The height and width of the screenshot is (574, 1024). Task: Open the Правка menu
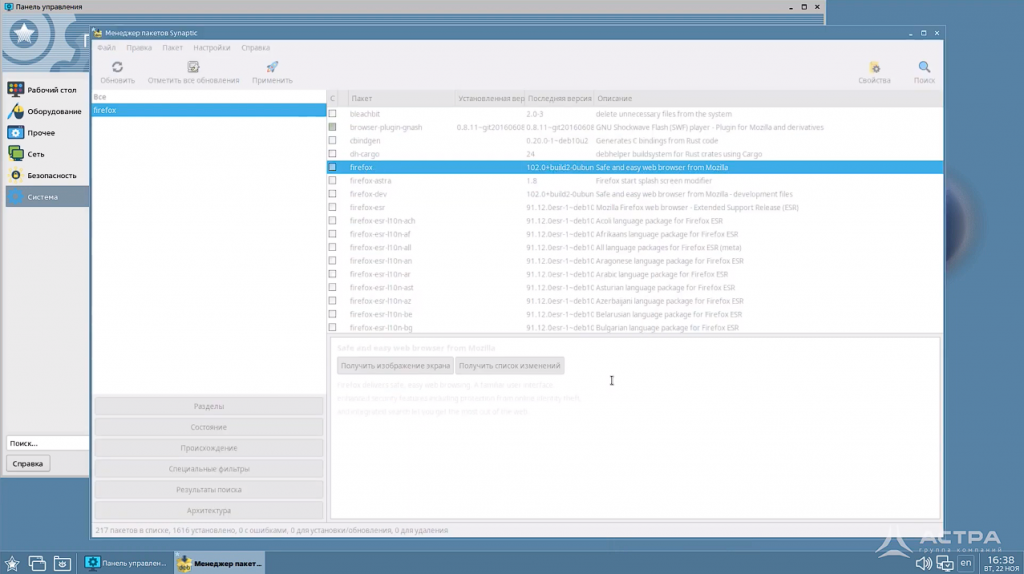tap(139, 48)
